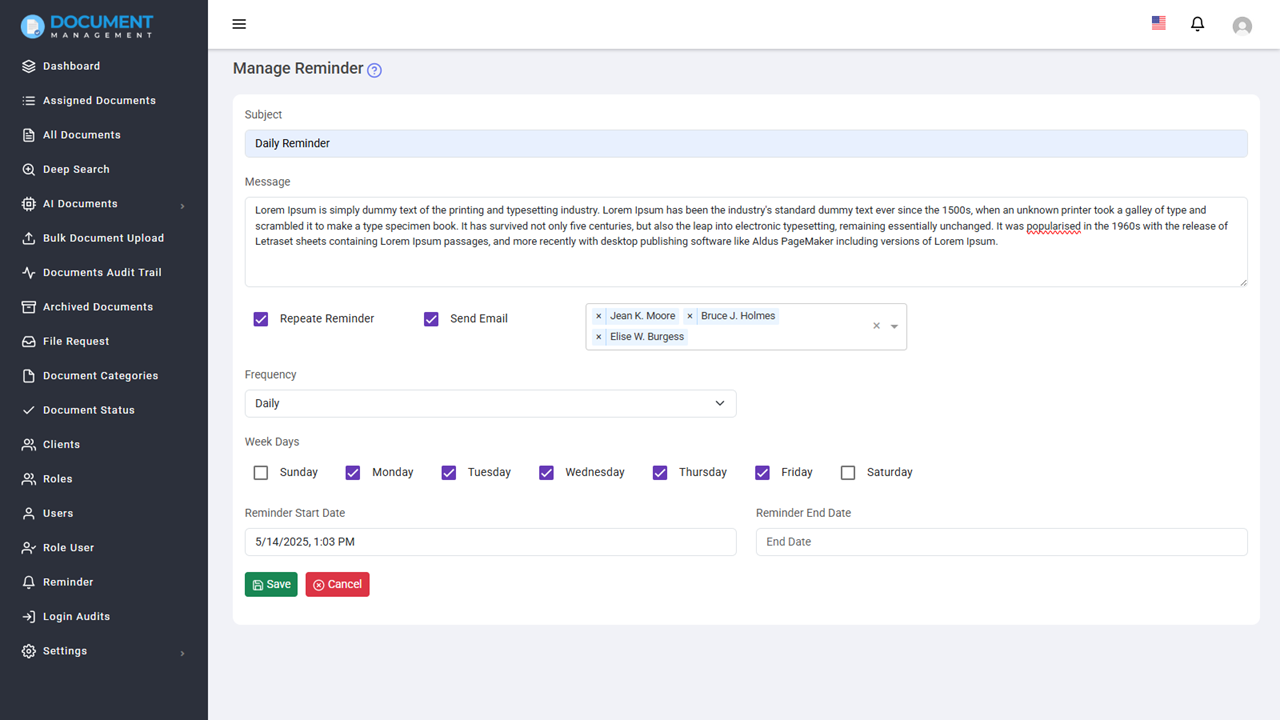The height and width of the screenshot is (720, 1280).
Task: Remove Elise W. Burgess tag
Action: click(x=599, y=337)
